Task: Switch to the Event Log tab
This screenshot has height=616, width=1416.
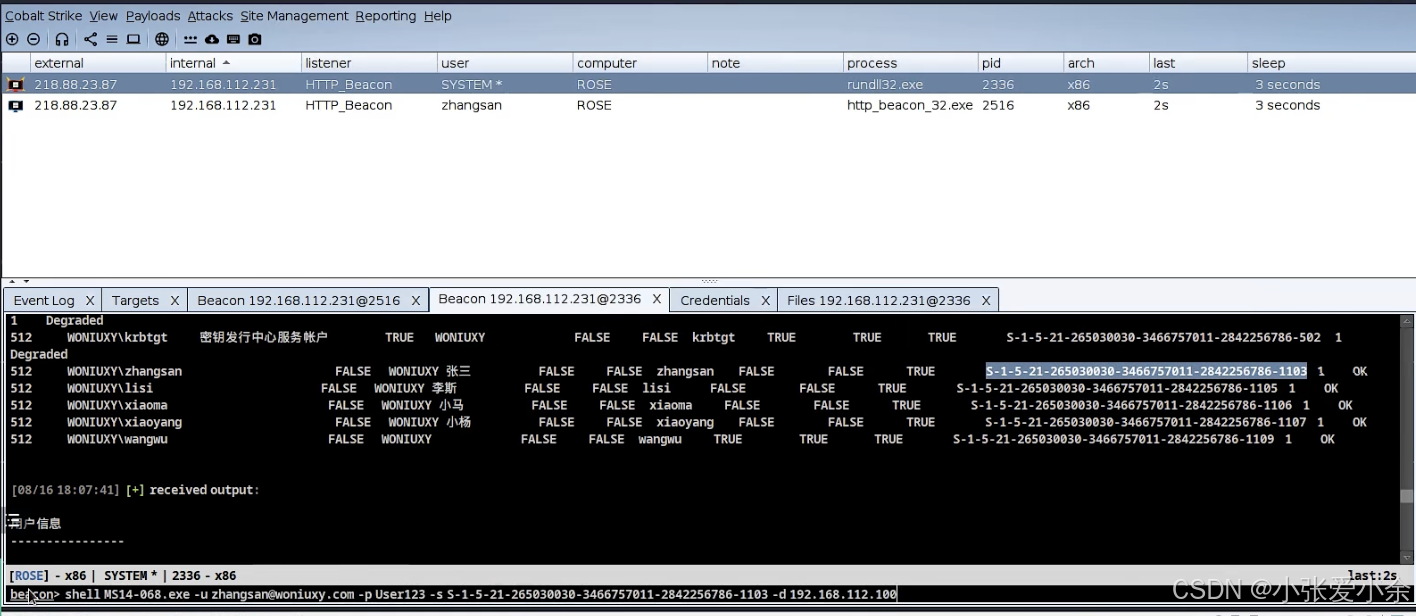Action: coord(44,300)
